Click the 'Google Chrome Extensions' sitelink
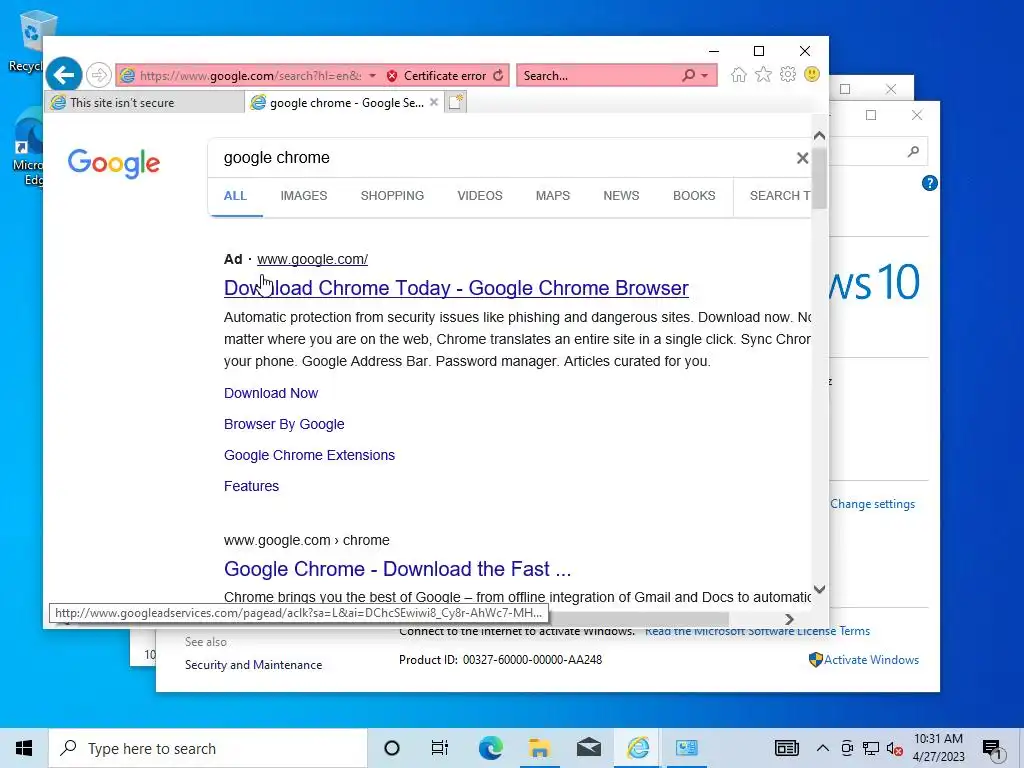The width and height of the screenshot is (1024, 768). pos(309,455)
